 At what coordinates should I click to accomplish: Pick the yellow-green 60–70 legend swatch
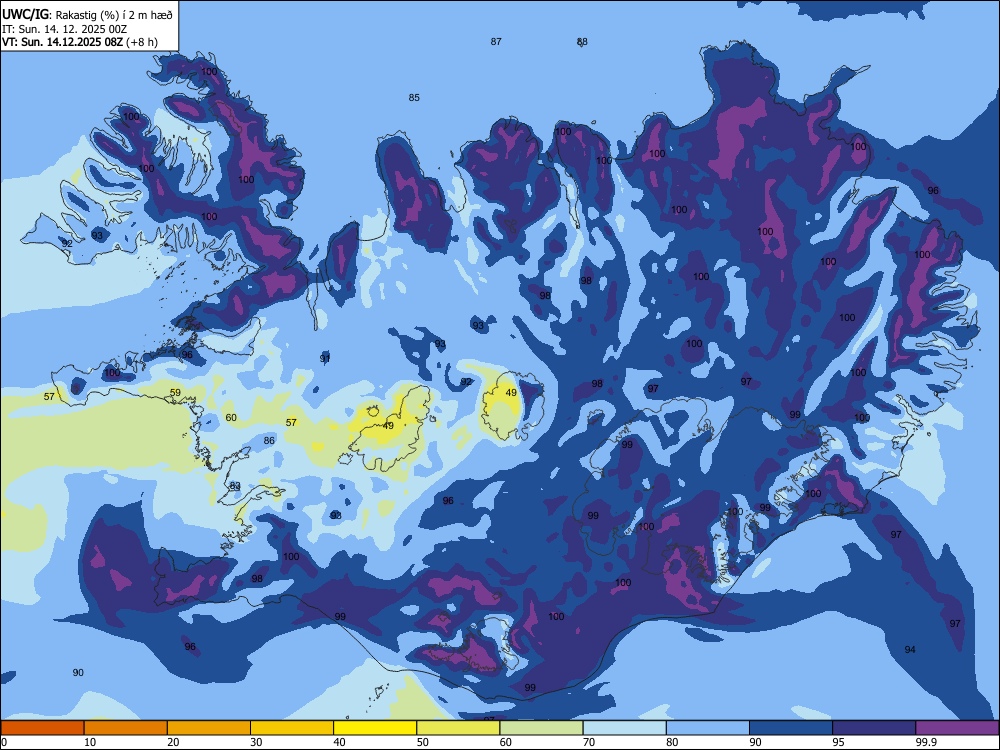pos(541,728)
